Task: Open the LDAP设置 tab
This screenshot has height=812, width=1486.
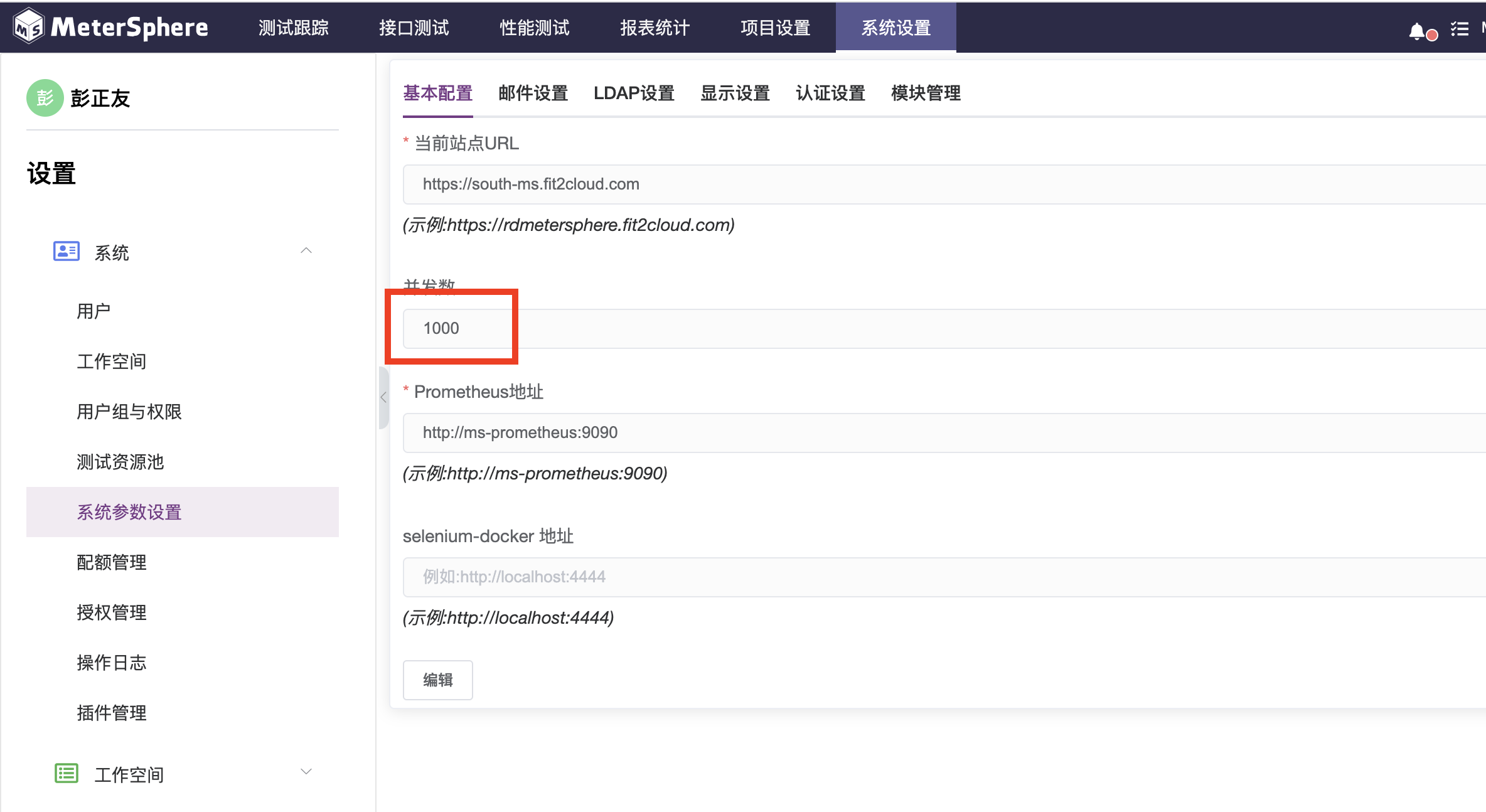Action: (634, 93)
